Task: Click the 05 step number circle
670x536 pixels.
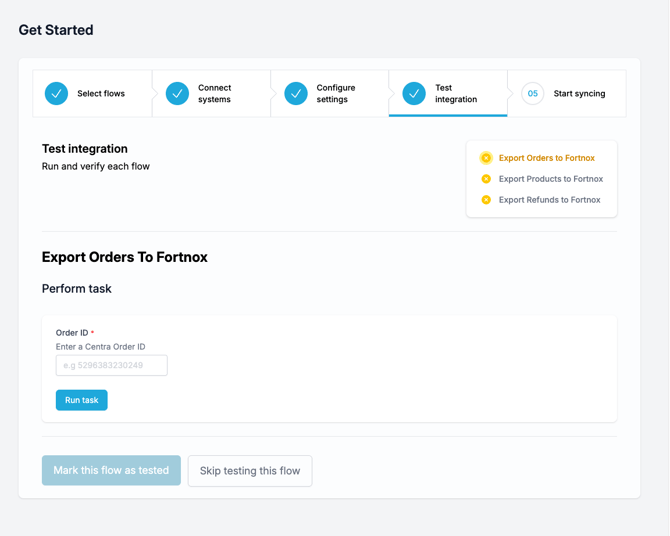Action: click(x=532, y=93)
